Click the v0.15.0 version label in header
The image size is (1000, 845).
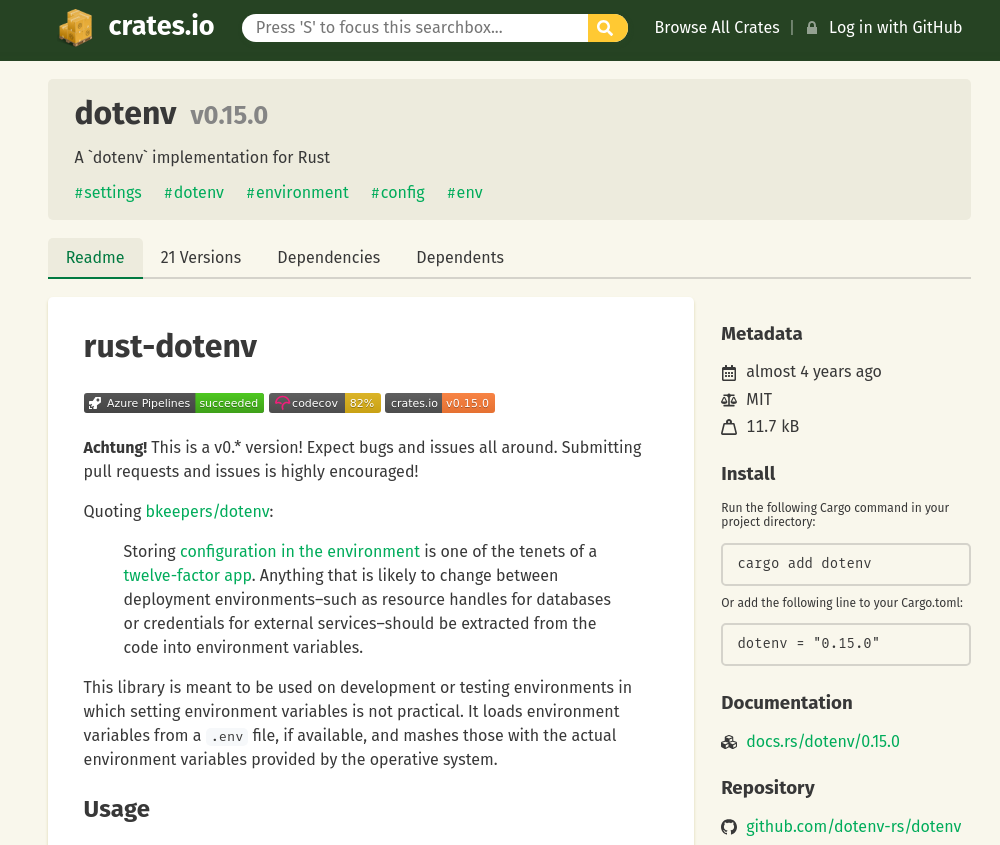[x=229, y=116]
